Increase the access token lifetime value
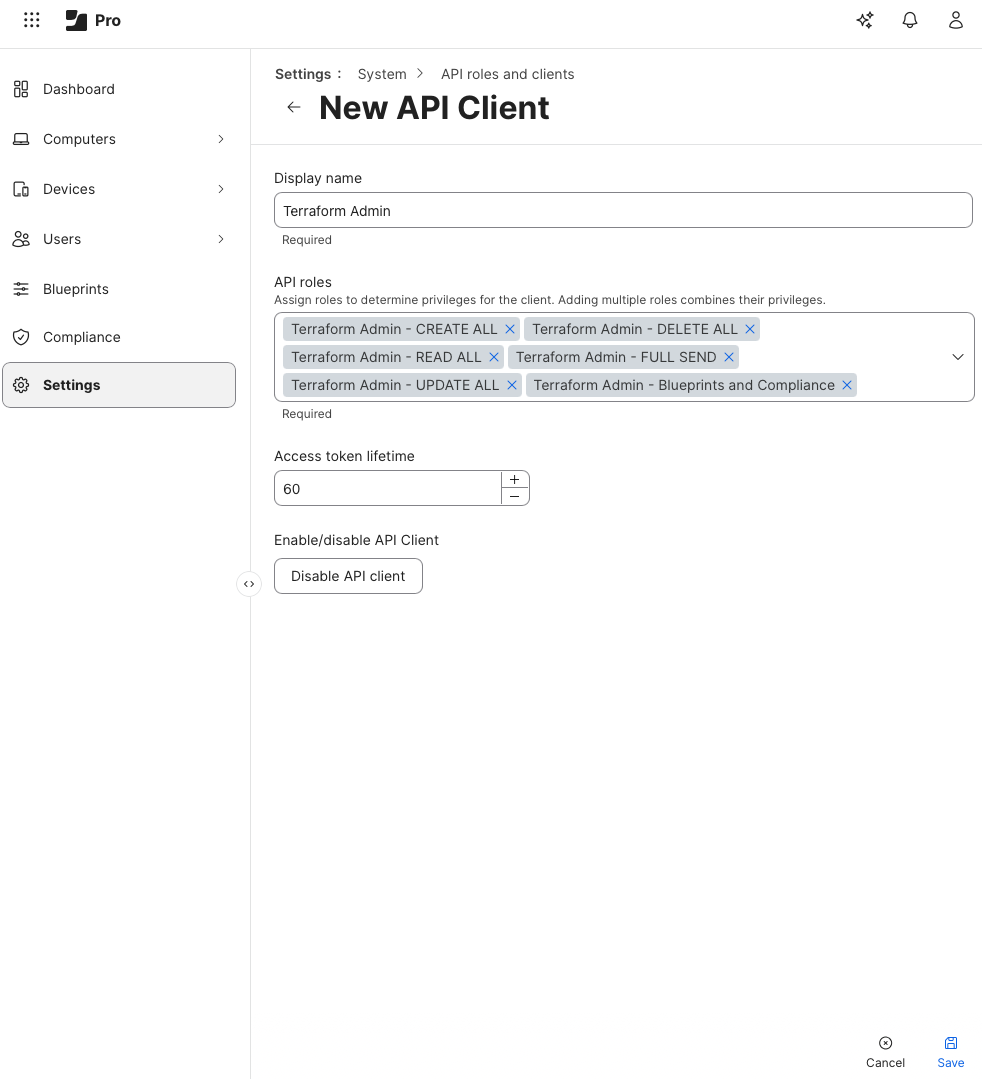 coord(514,480)
